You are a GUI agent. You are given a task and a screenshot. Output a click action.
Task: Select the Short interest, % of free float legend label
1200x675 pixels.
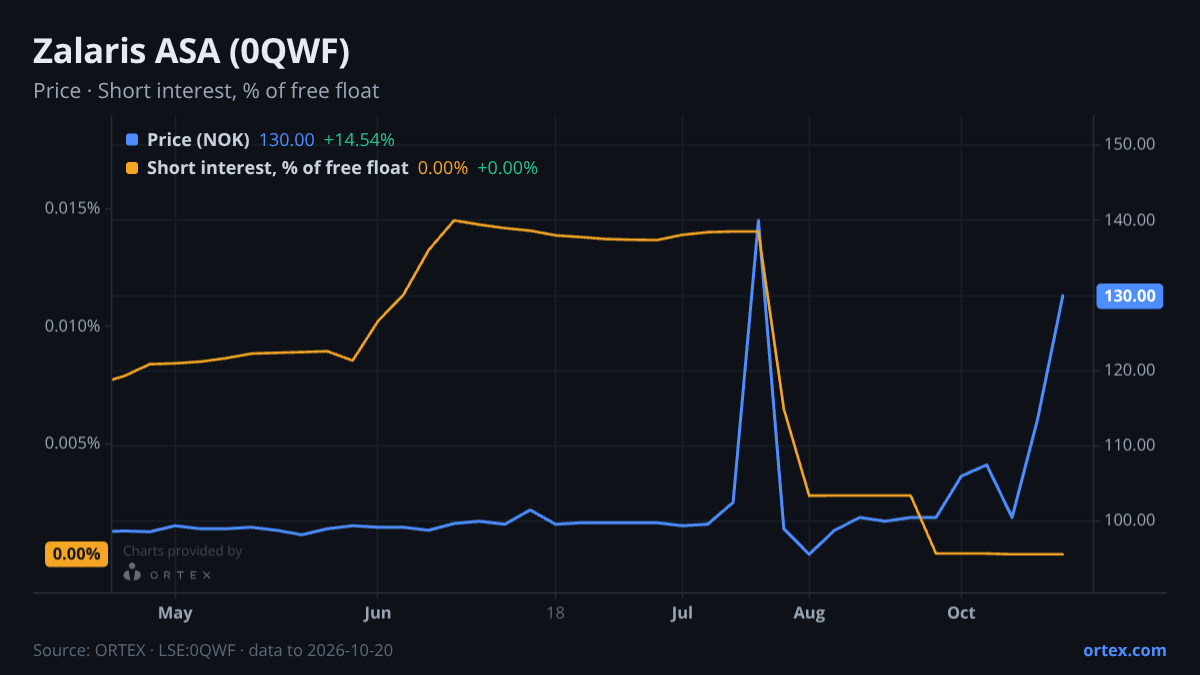point(277,168)
